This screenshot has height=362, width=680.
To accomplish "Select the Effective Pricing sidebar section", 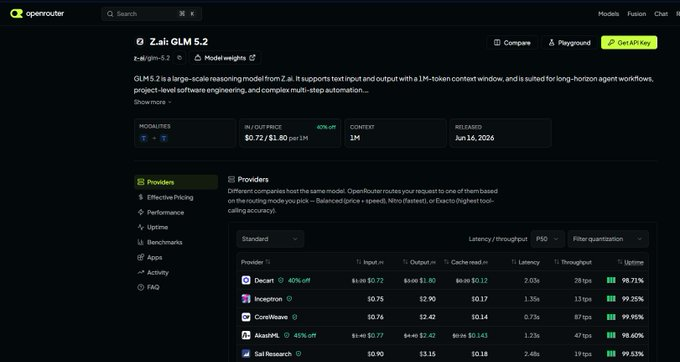I will [x=176, y=197].
